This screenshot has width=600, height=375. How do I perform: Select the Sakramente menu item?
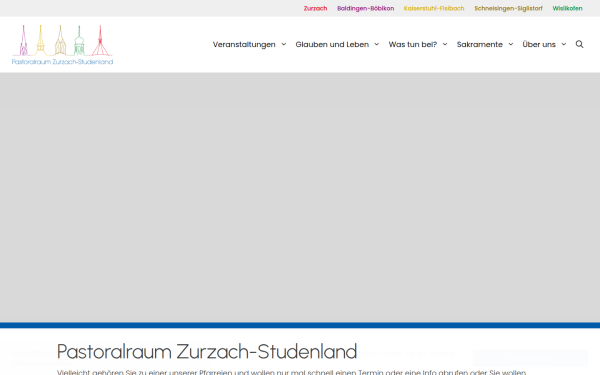(x=479, y=44)
